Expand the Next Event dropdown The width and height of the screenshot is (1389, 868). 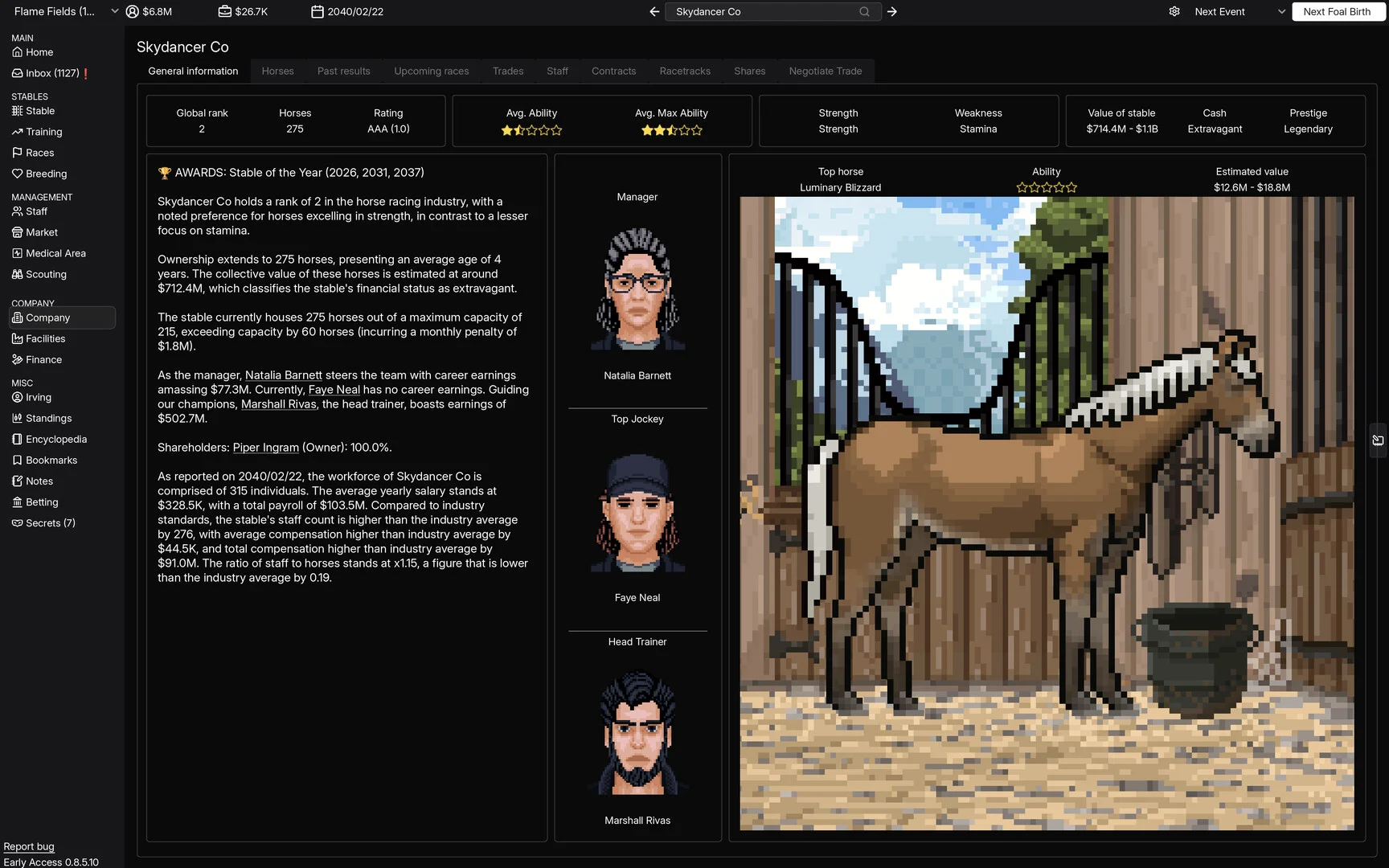[1280, 11]
